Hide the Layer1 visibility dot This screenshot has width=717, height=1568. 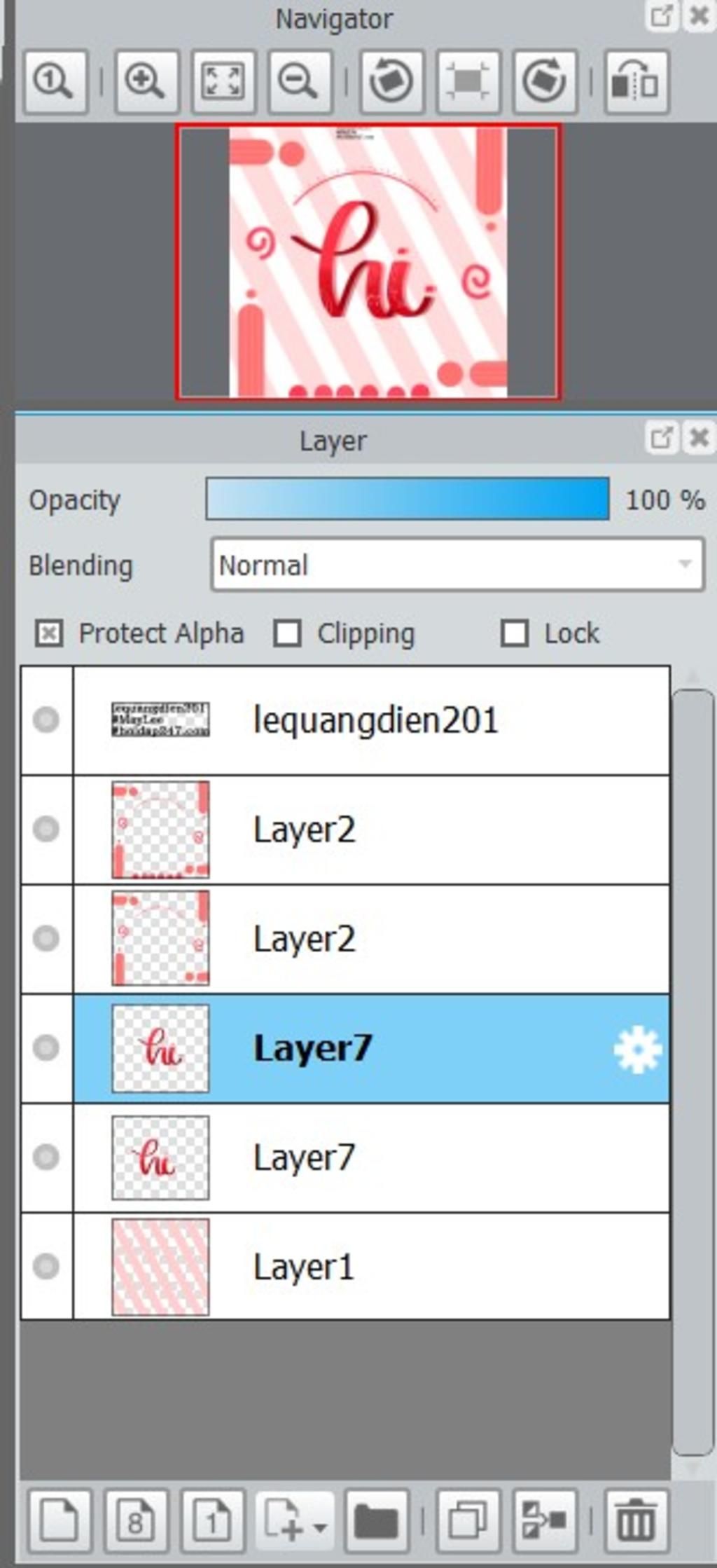pos(46,1266)
